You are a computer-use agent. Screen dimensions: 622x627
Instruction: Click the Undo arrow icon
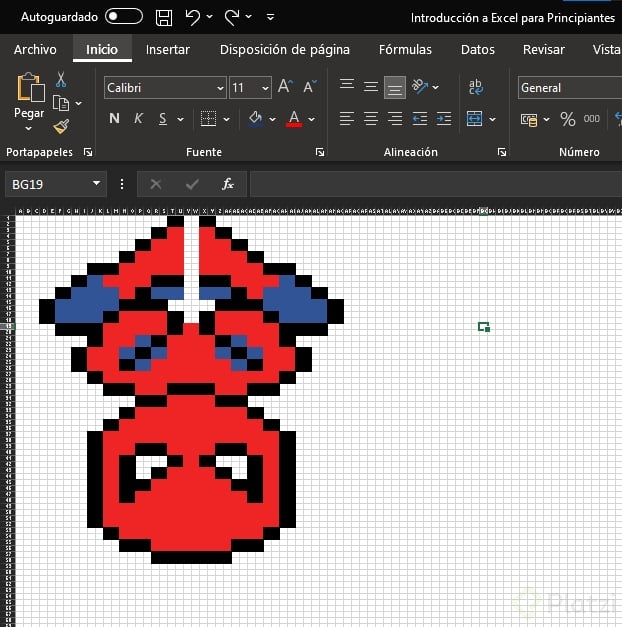(192, 17)
